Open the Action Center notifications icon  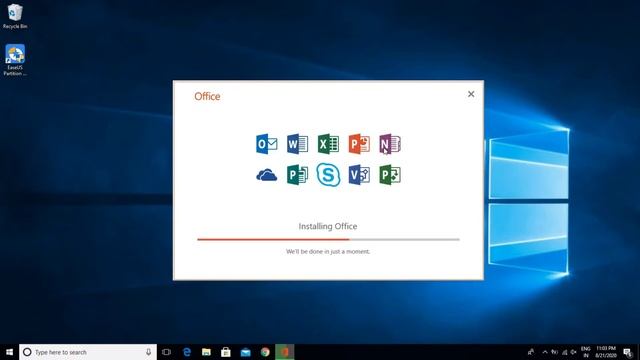coord(628,352)
